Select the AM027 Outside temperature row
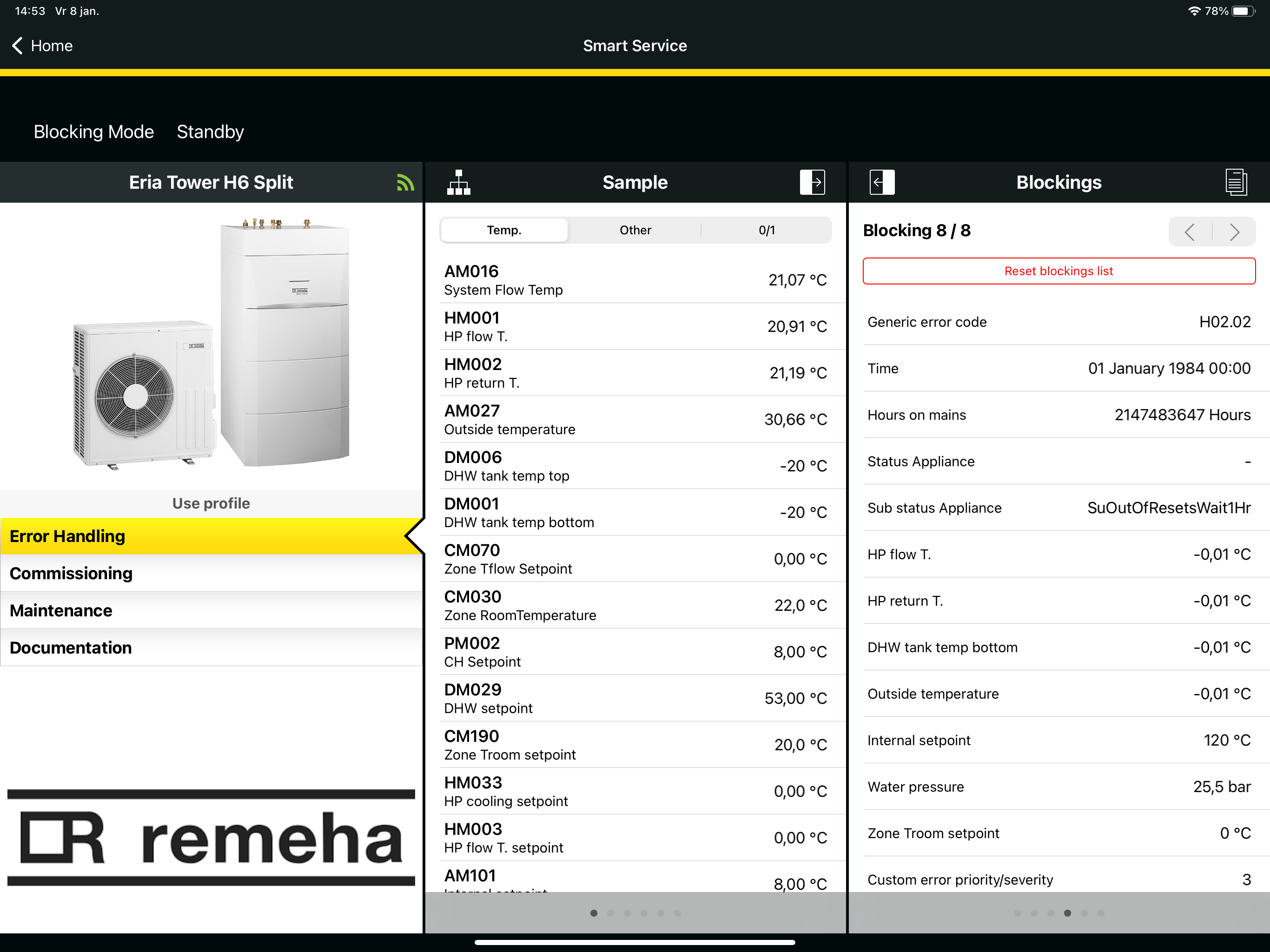Screen dimensions: 1270x952 pos(635,419)
